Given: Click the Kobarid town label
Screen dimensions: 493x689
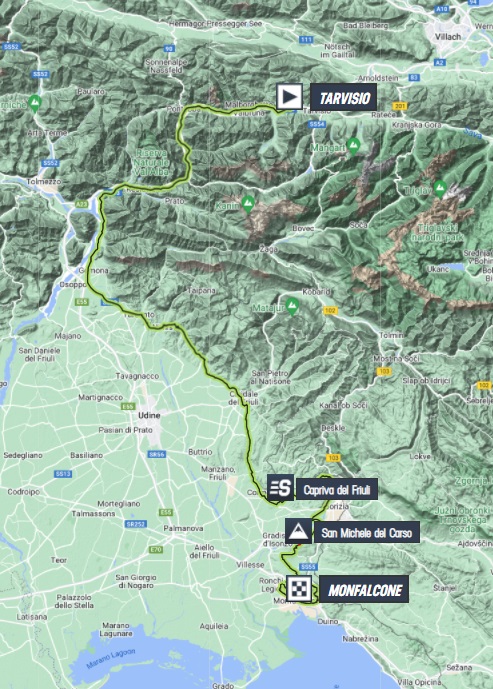Looking at the screenshot, I should pos(316,292).
